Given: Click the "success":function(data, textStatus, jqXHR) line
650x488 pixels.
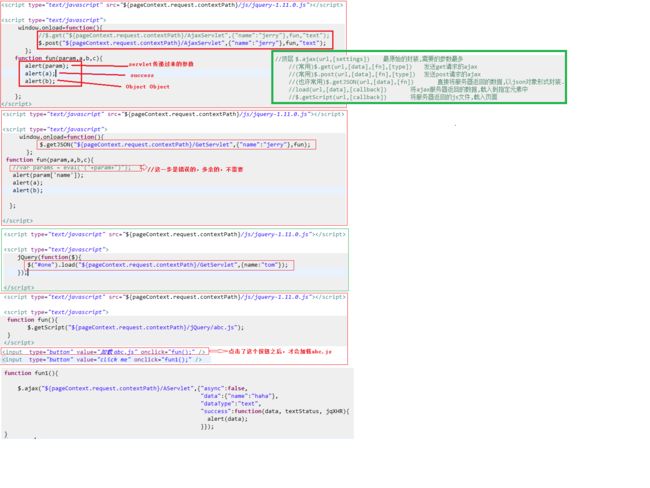Looking at the screenshot, I should [275, 412].
